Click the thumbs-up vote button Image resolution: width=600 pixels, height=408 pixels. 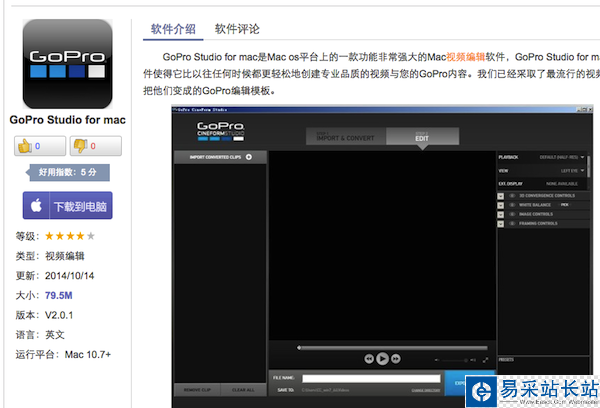coord(40,146)
